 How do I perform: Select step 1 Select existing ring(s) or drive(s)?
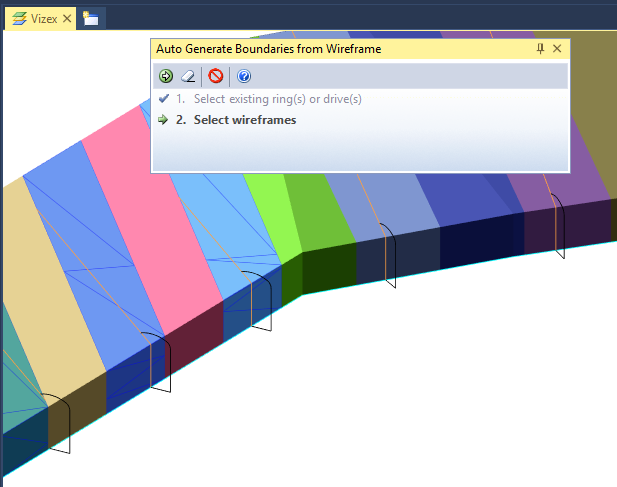260,99
